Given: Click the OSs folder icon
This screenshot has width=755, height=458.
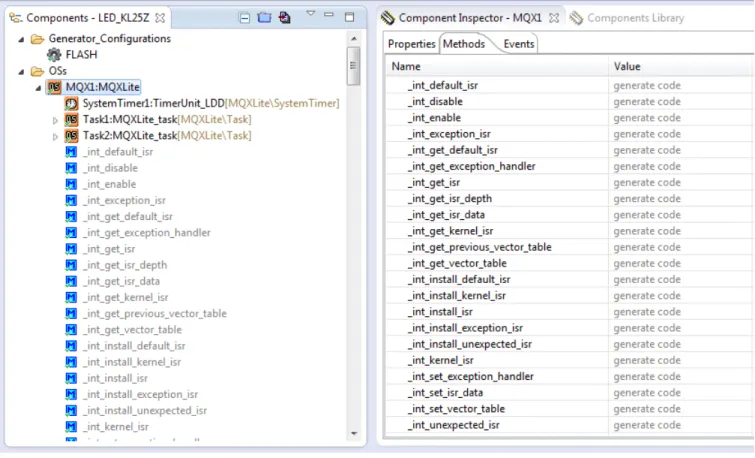Looking at the screenshot, I should (x=37, y=71).
